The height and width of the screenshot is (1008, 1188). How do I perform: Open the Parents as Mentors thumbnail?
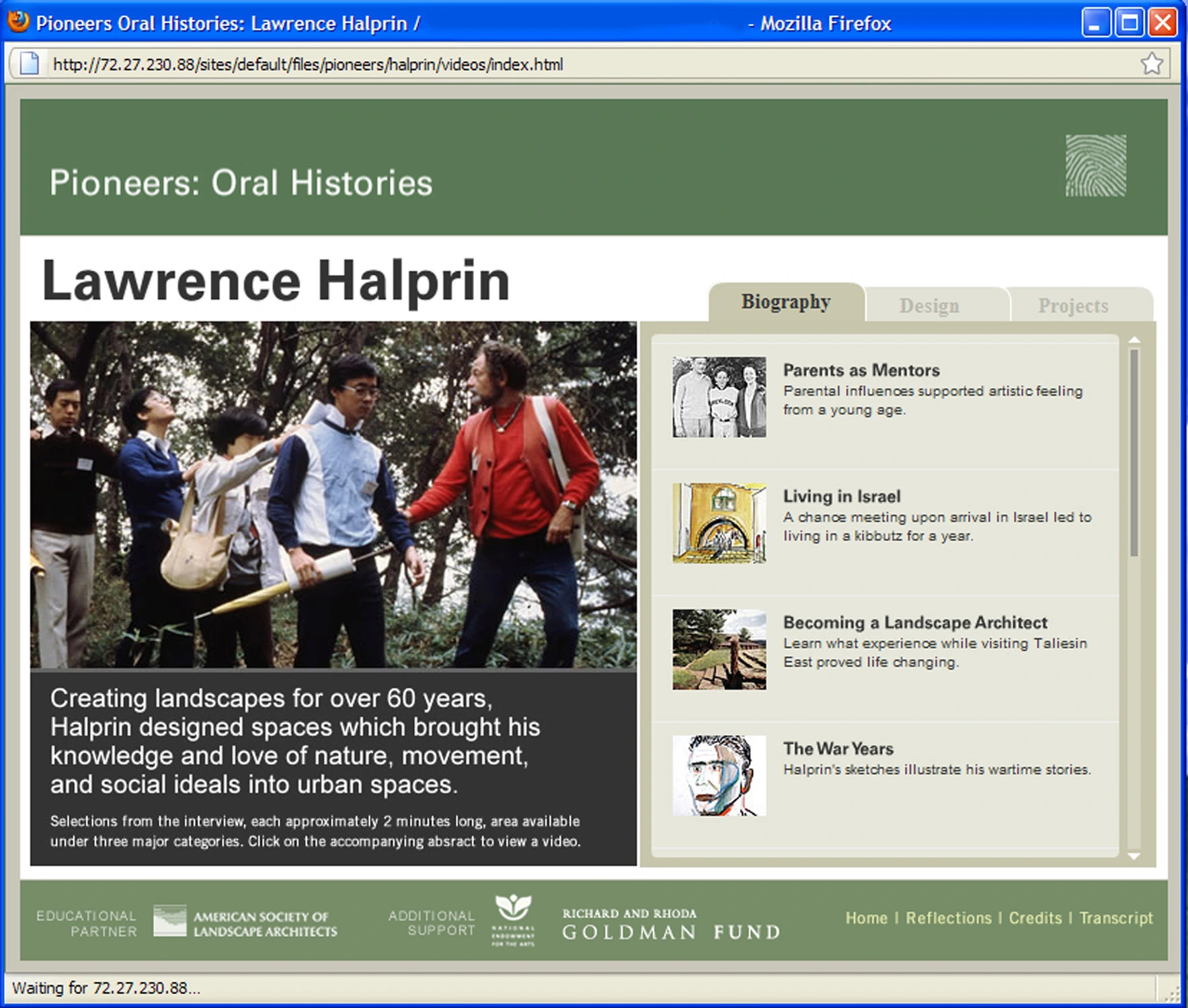coord(719,397)
